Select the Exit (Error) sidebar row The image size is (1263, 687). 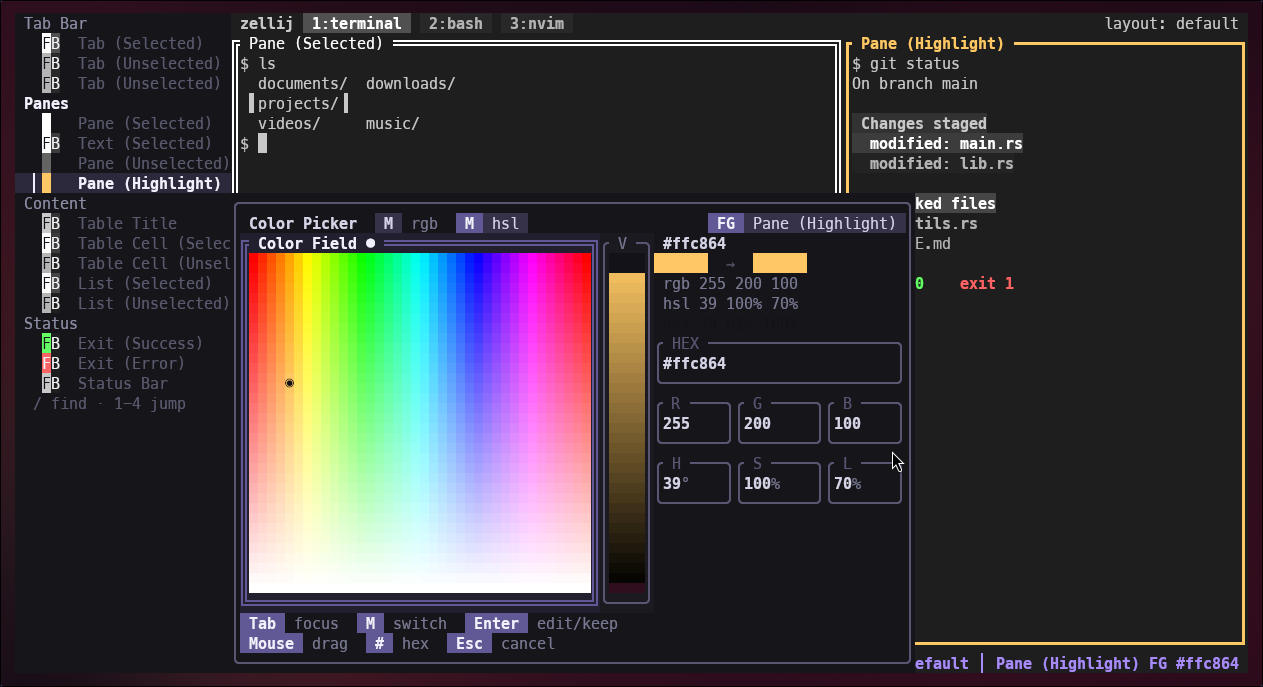(x=123, y=363)
